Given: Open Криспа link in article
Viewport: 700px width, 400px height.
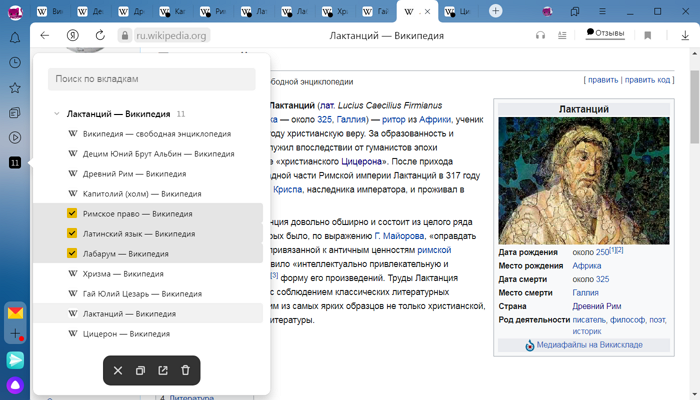Looking at the screenshot, I should pos(288,189).
